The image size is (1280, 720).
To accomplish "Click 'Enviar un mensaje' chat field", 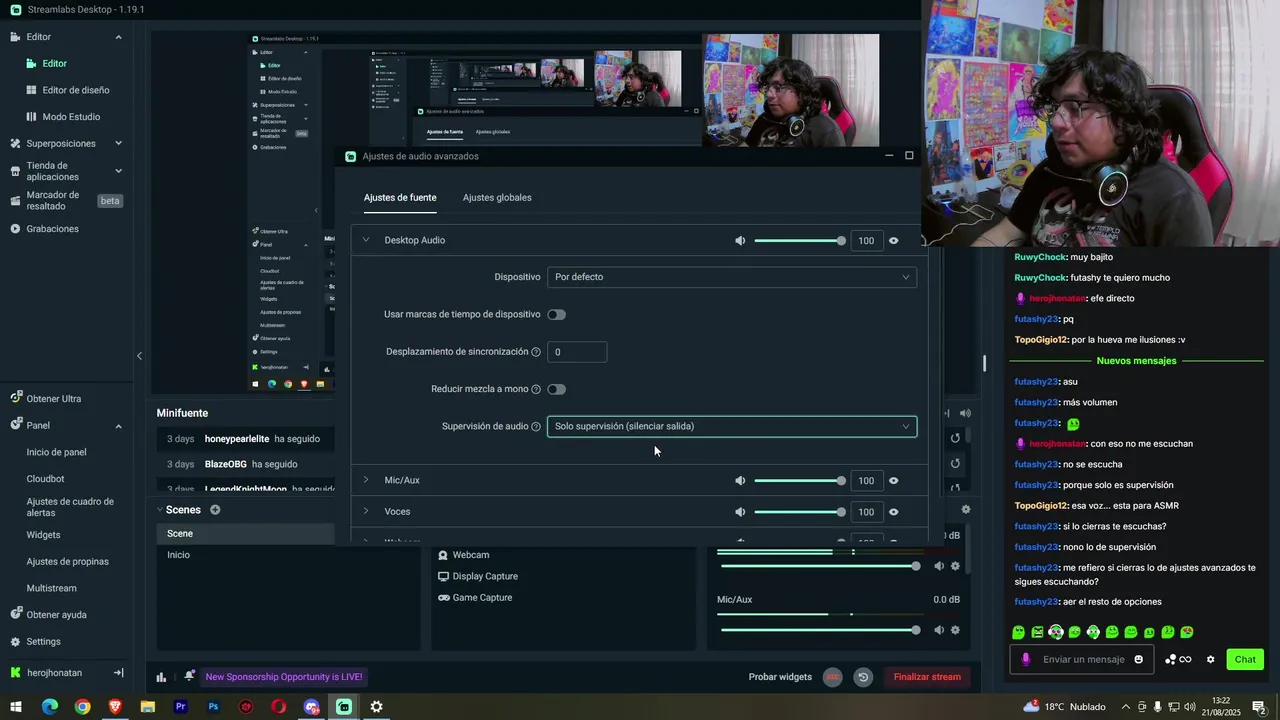I will pos(1084,660).
